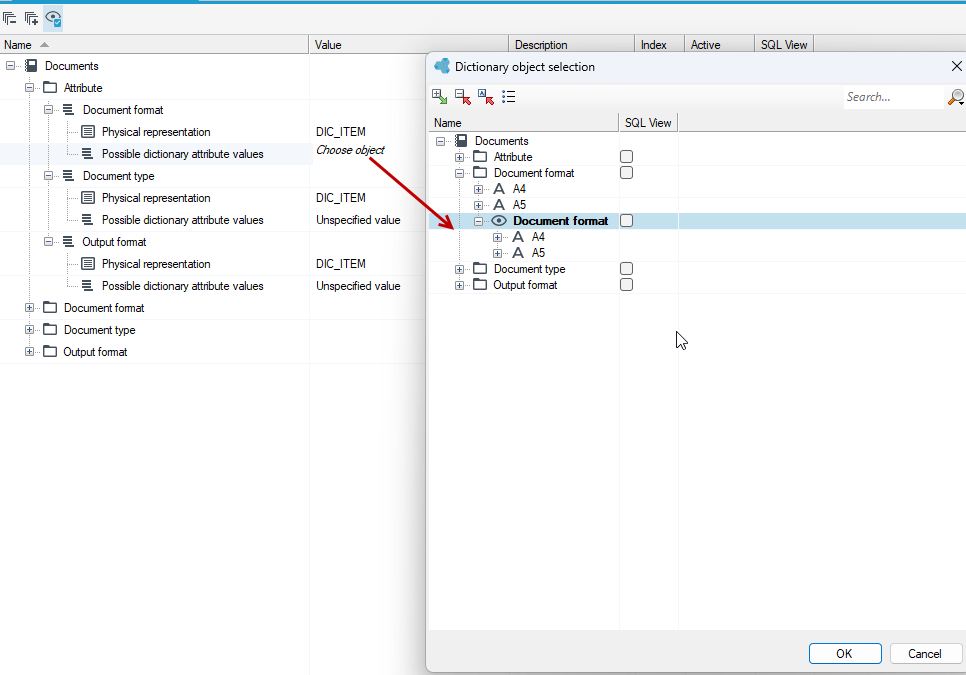Collapse the Documents root in the main tree
Image resolution: width=966 pixels, height=675 pixels.
tap(10, 66)
